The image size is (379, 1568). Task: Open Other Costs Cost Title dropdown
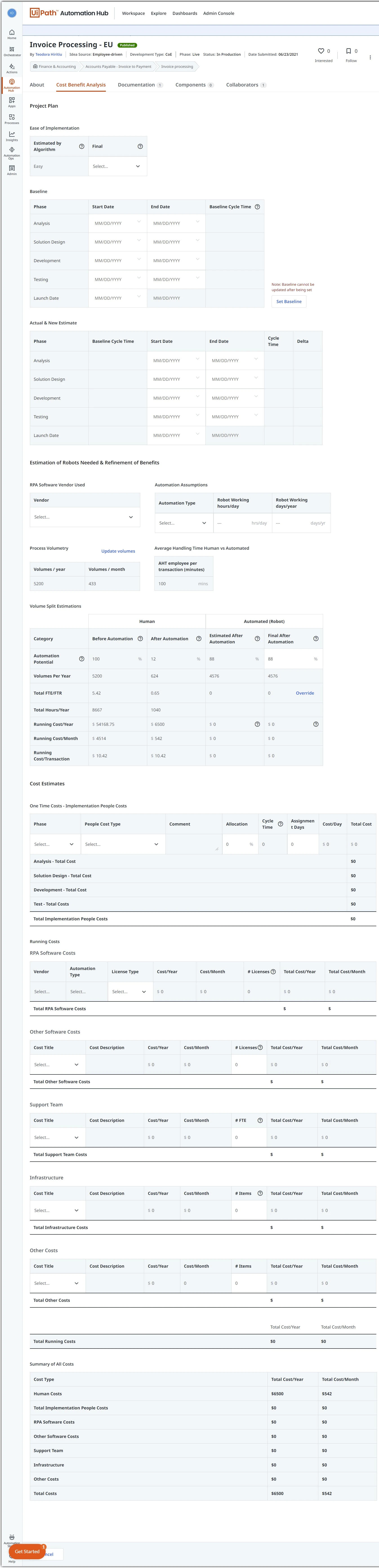point(58,1283)
